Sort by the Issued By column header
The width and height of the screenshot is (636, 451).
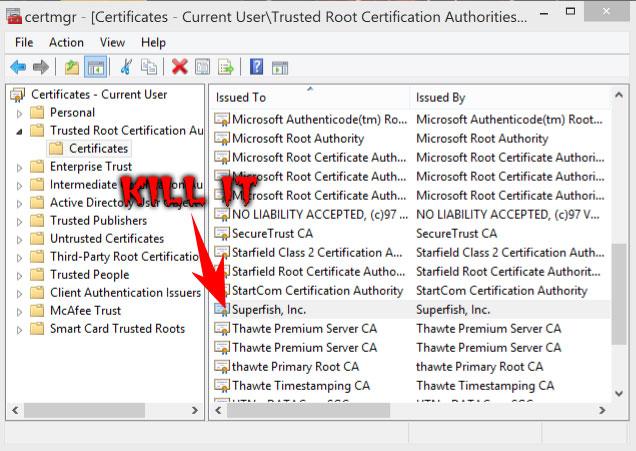510,98
